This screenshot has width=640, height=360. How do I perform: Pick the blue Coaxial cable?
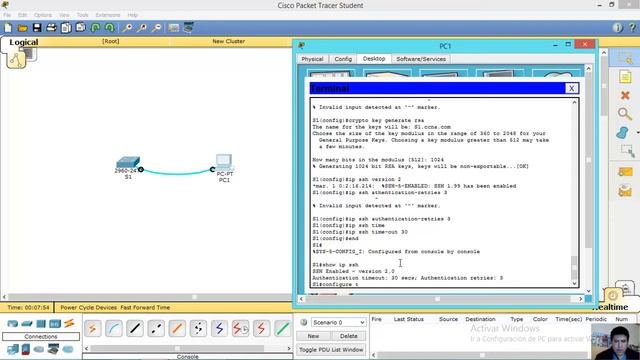(220, 329)
